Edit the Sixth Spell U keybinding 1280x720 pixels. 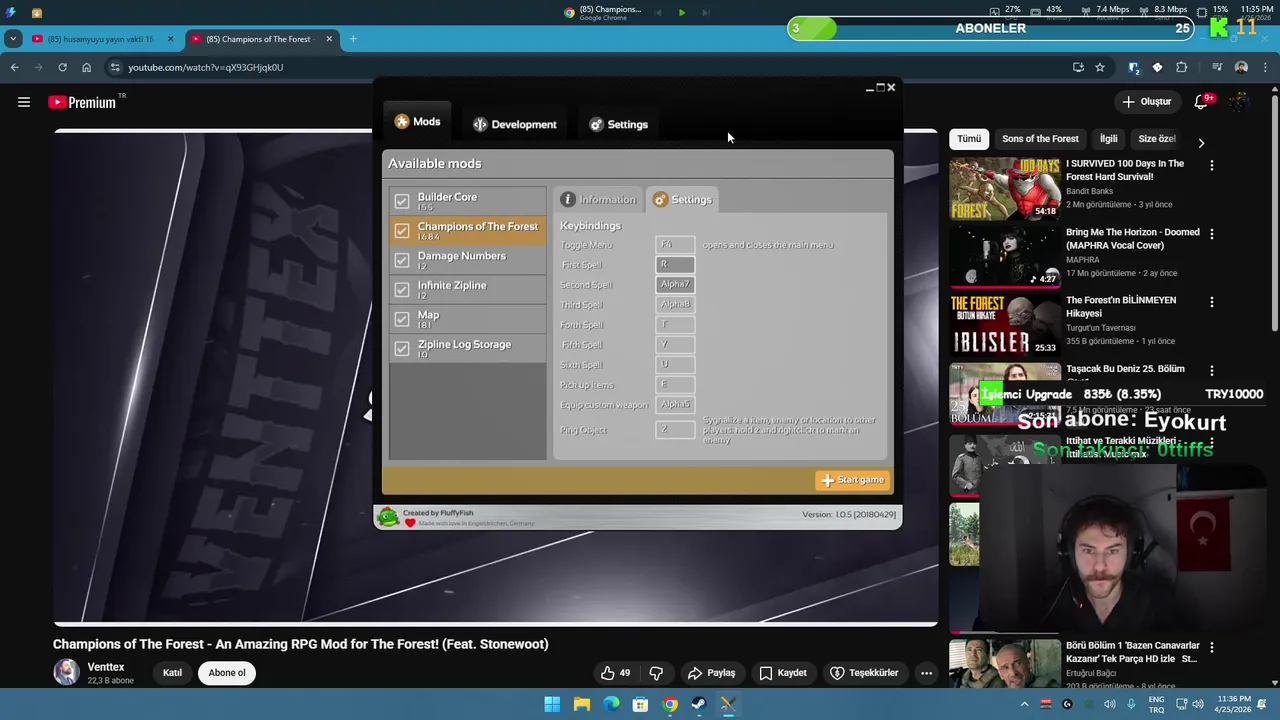pos(675,364)
